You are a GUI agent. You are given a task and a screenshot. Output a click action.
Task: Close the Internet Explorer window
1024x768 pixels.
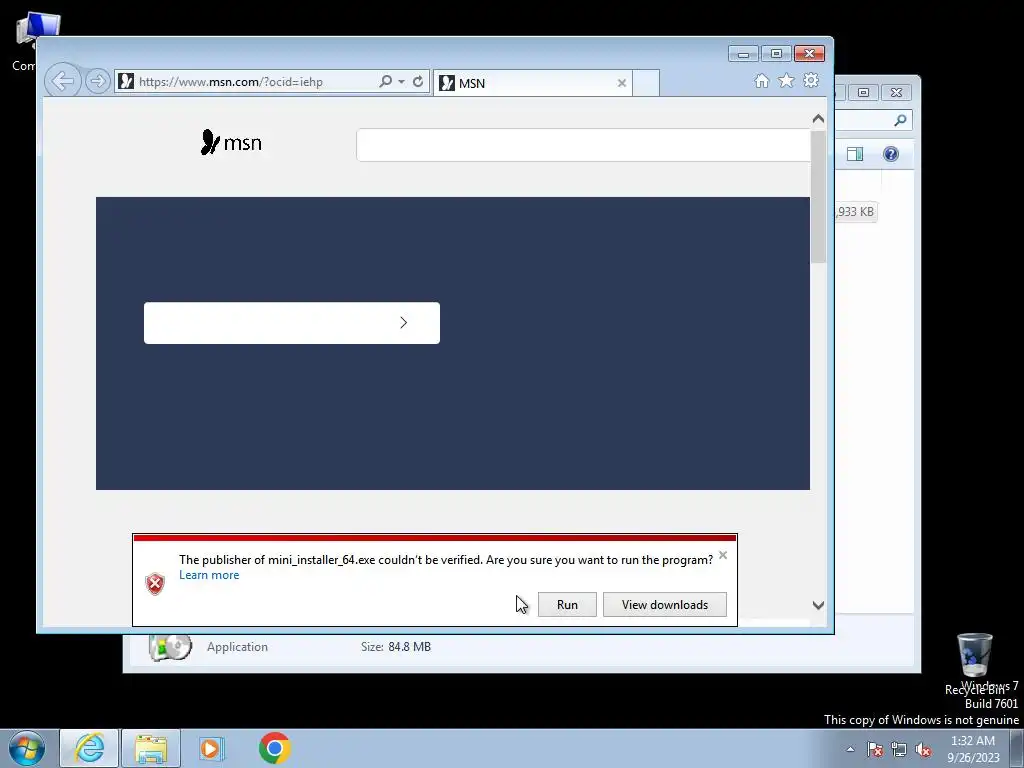[809, 54]
